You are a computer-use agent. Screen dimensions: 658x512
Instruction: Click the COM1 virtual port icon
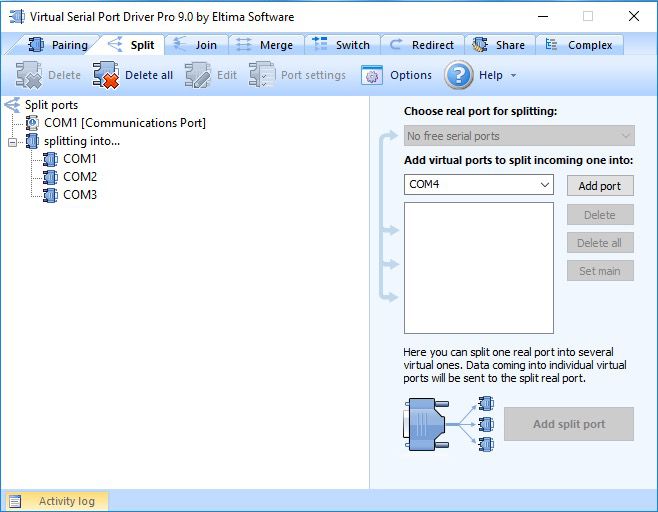coord(50,159)
